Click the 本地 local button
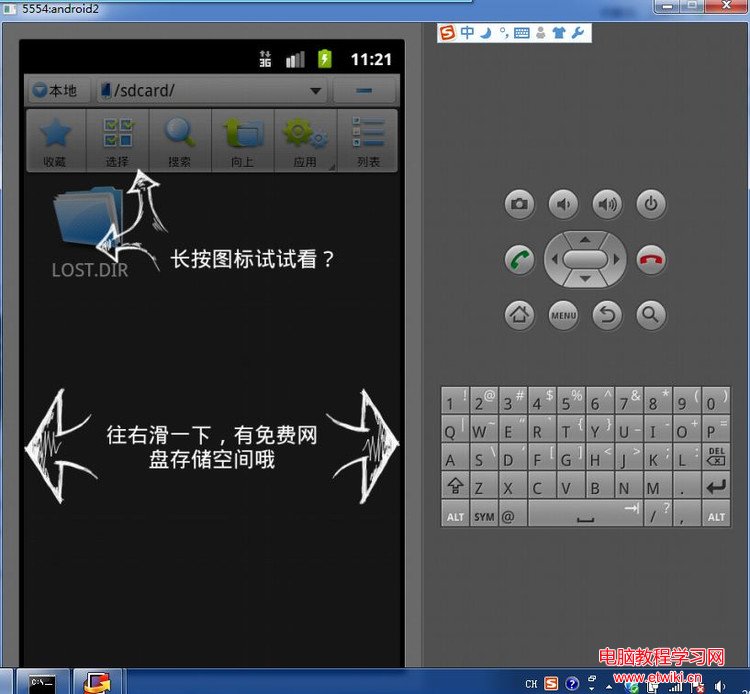750x694 pixels. click(x=57, y=90)
